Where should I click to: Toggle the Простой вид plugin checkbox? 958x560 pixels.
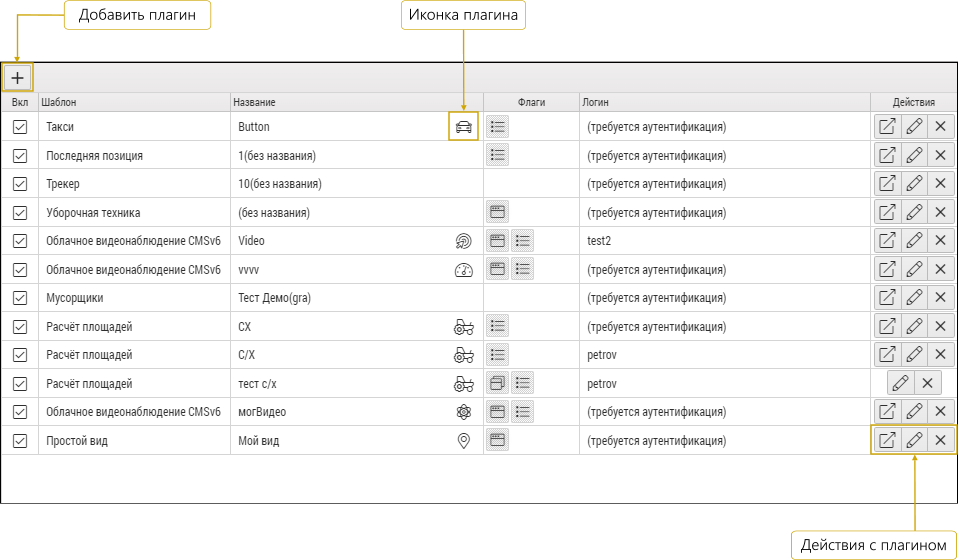[20, 440]
